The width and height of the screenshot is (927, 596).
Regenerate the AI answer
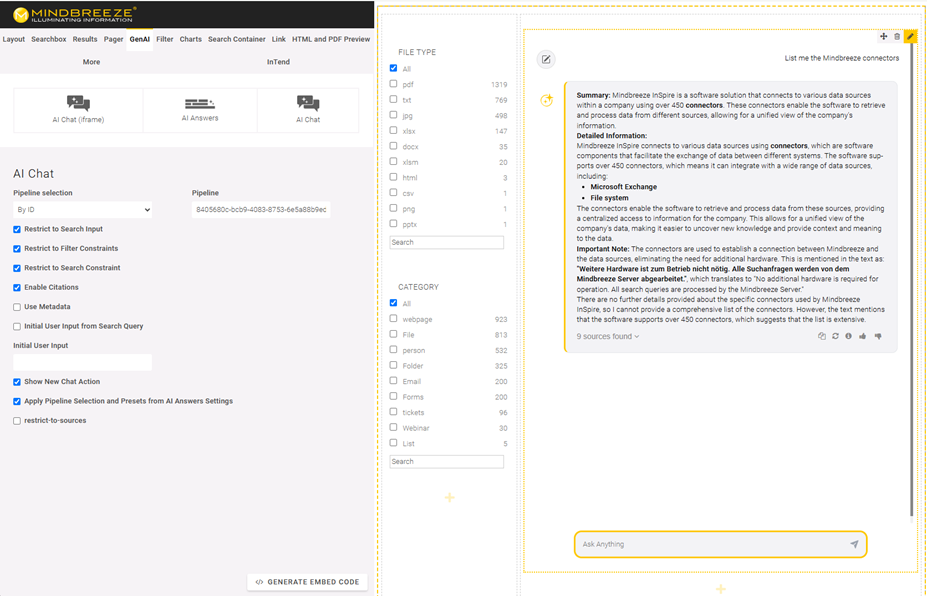[x=835, y=336]
